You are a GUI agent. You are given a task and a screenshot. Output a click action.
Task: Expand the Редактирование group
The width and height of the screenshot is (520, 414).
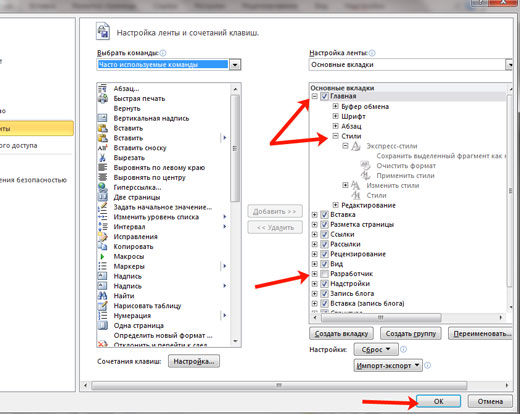tap(336, 205)
